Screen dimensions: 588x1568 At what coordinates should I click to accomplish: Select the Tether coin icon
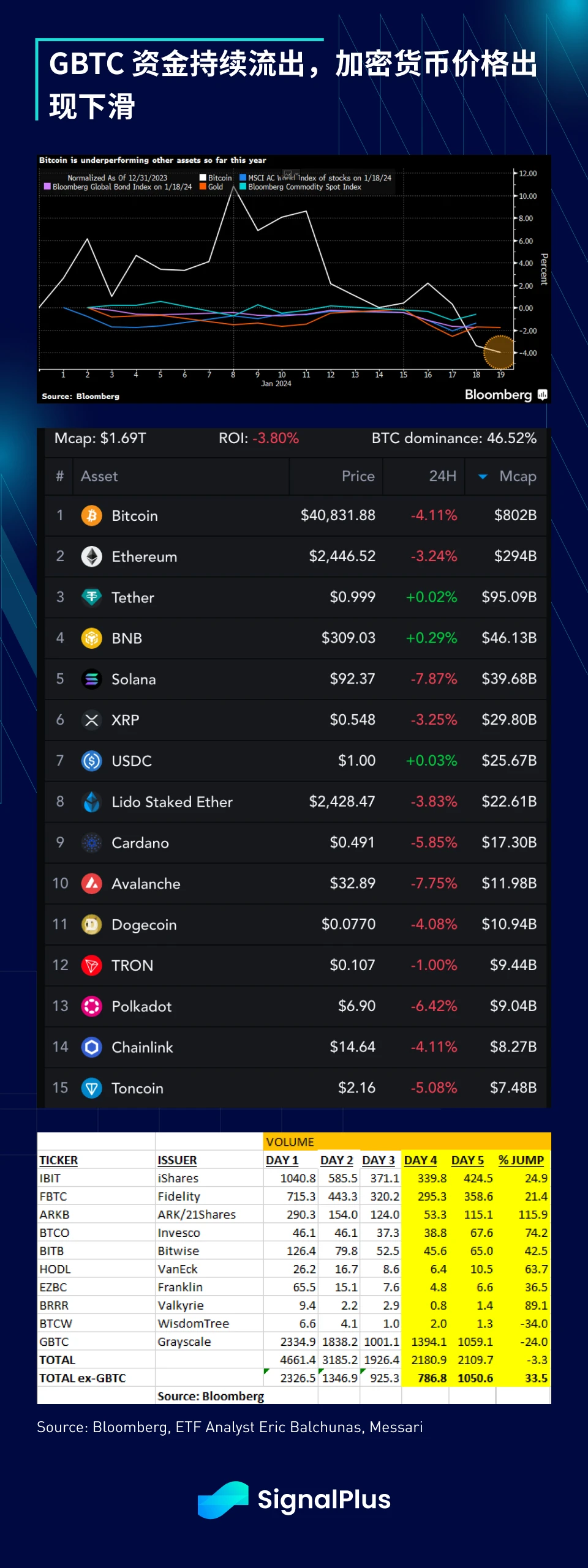[92, 597]
